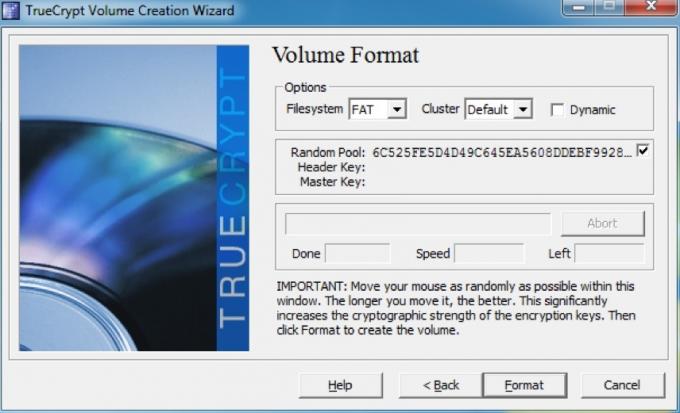The width and height of the screenshot is (680, 413).
Task: Close the TrueCrypt wizard window
Action: pos(651,7)
